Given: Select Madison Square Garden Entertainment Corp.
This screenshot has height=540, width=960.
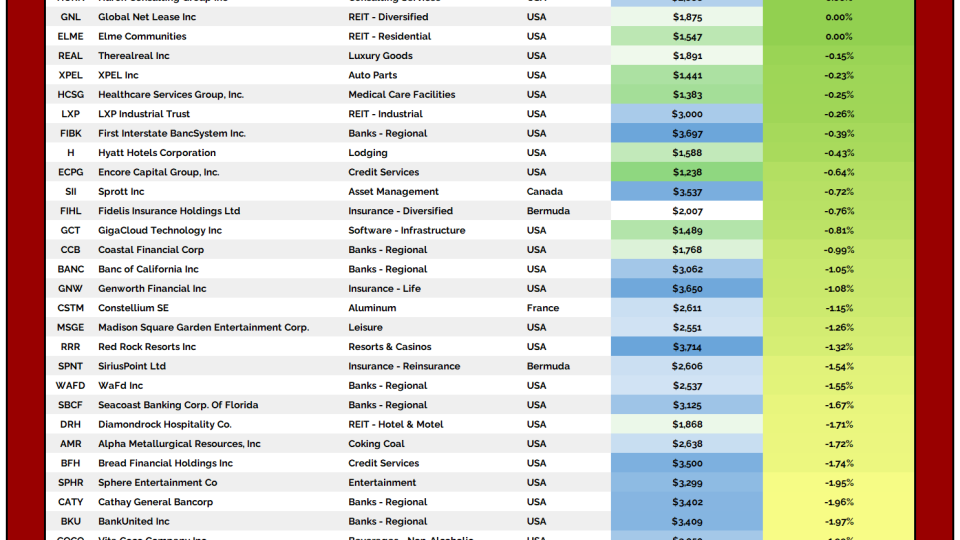Looking at the screenshot, I should pos(203,328).
